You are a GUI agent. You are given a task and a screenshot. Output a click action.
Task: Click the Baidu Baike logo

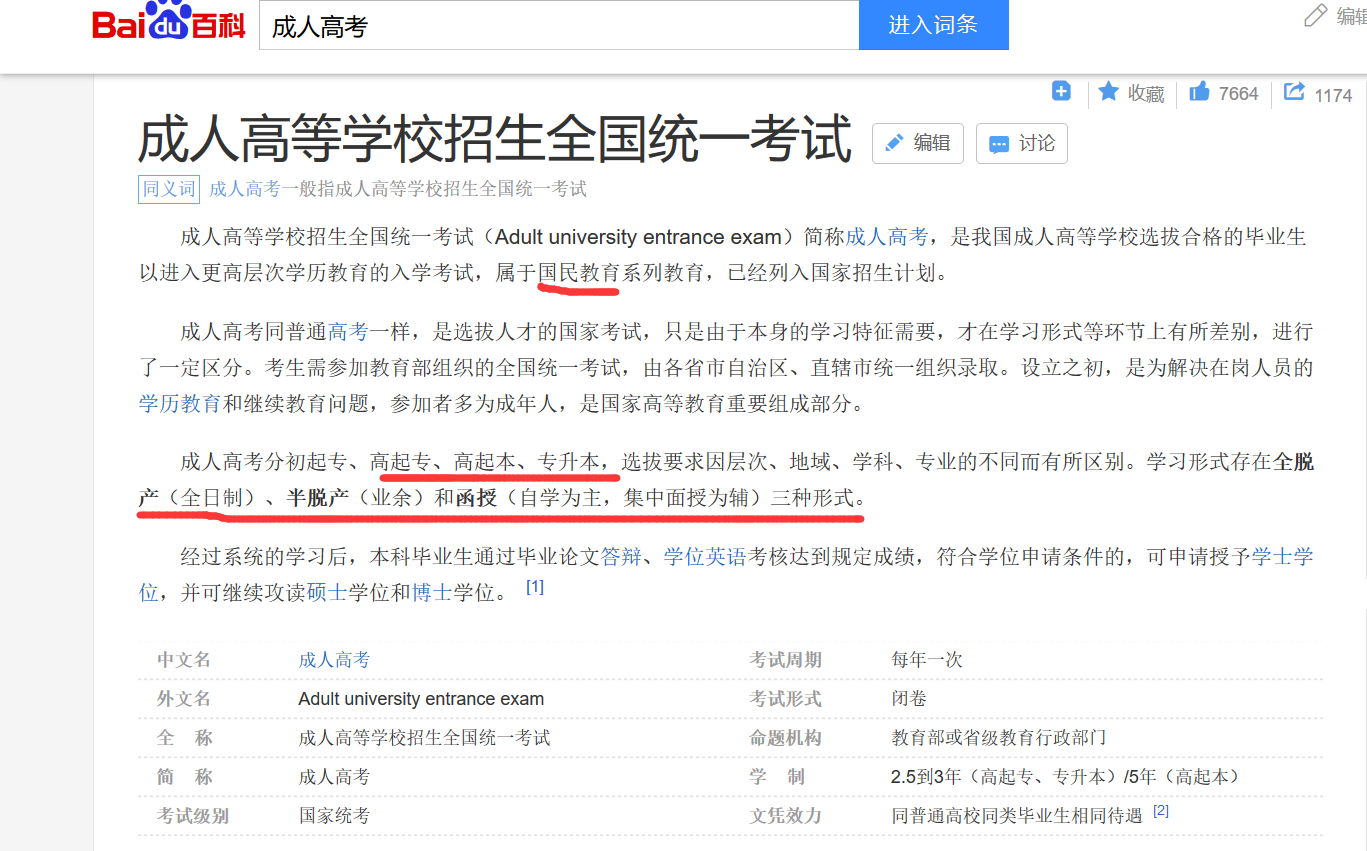pyautogui.click(x=169, y=22)
